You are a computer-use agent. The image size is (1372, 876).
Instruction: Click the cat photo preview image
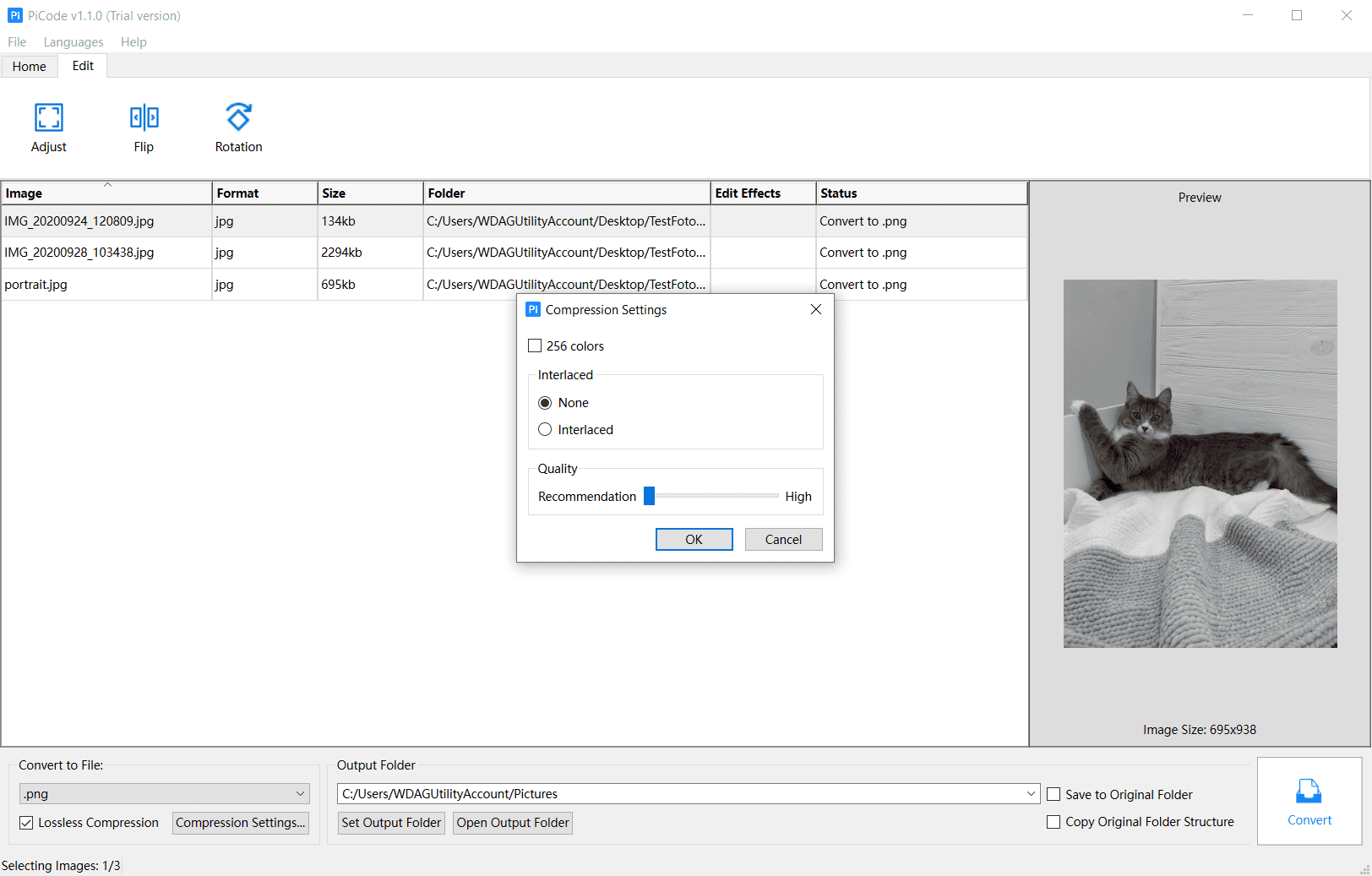point(1200,464)
